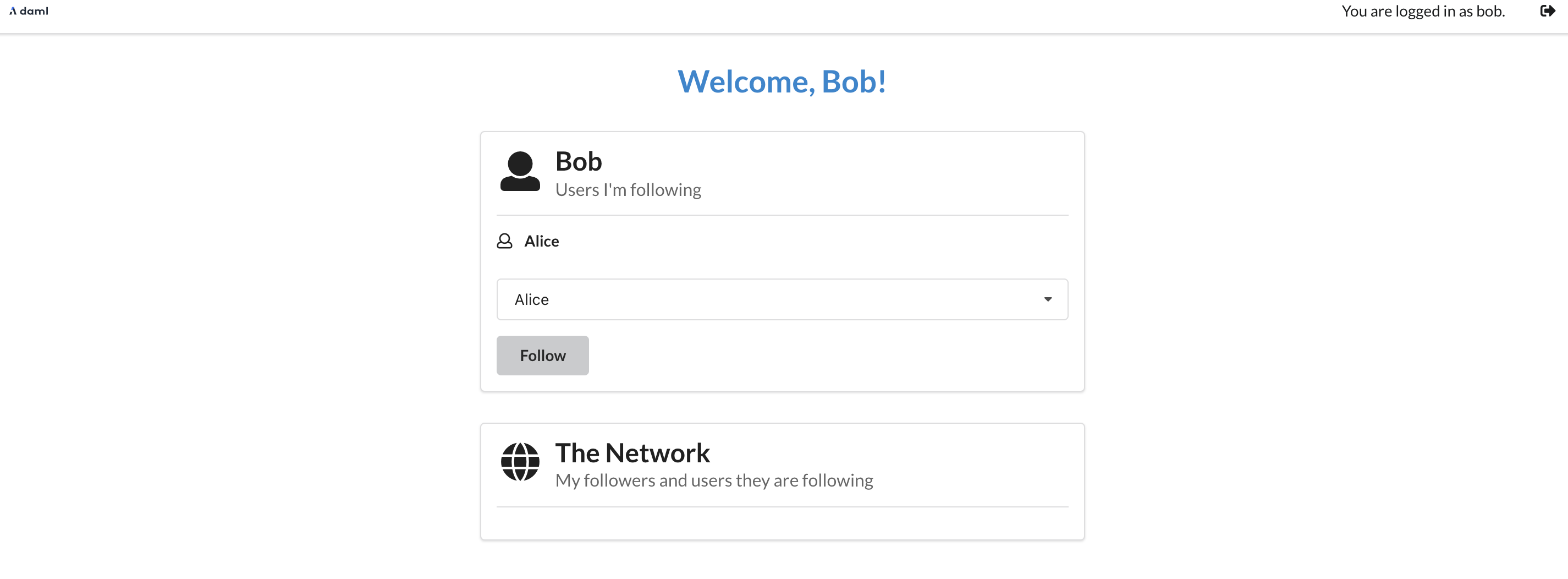Open the user selection dropdown showing Alice
Viewport: 1568px width, 579px height.
coord(782,299)
